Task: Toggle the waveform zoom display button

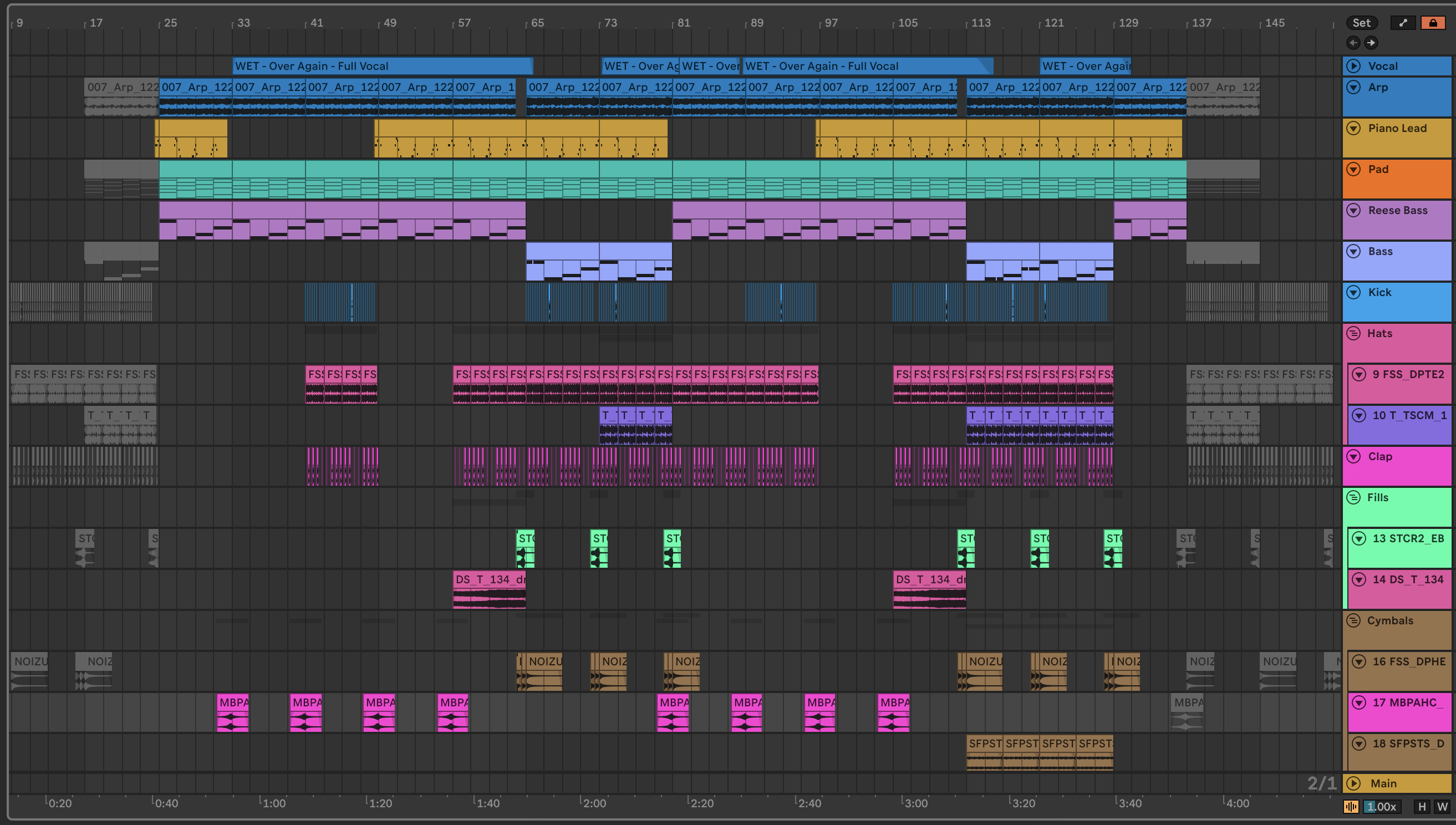Action: tap(1351, 806)
